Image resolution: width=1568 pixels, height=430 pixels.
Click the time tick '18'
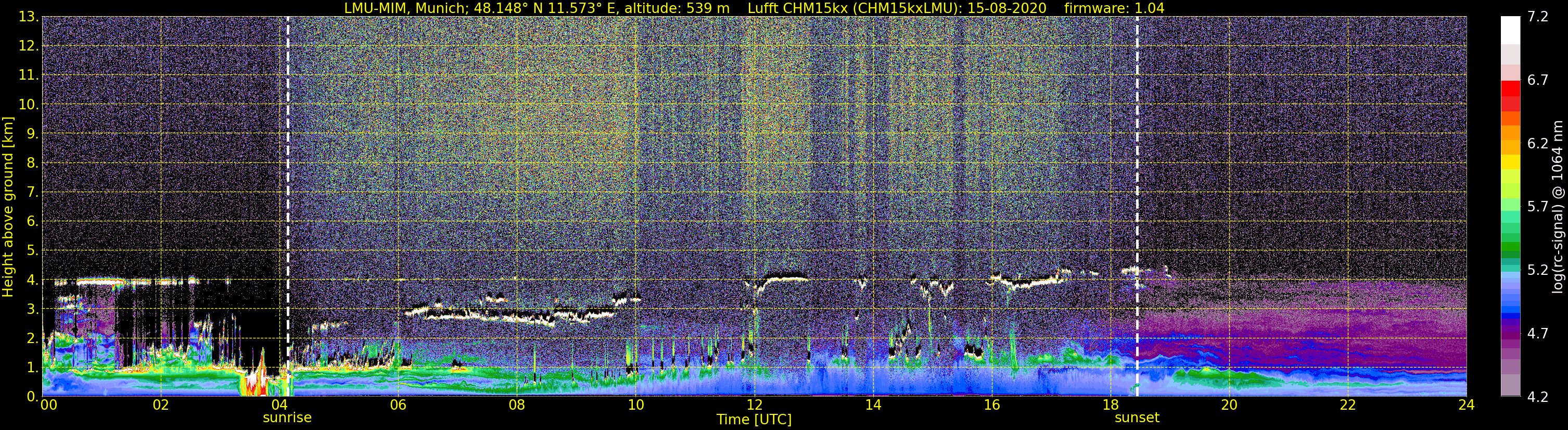(1110, 405)
